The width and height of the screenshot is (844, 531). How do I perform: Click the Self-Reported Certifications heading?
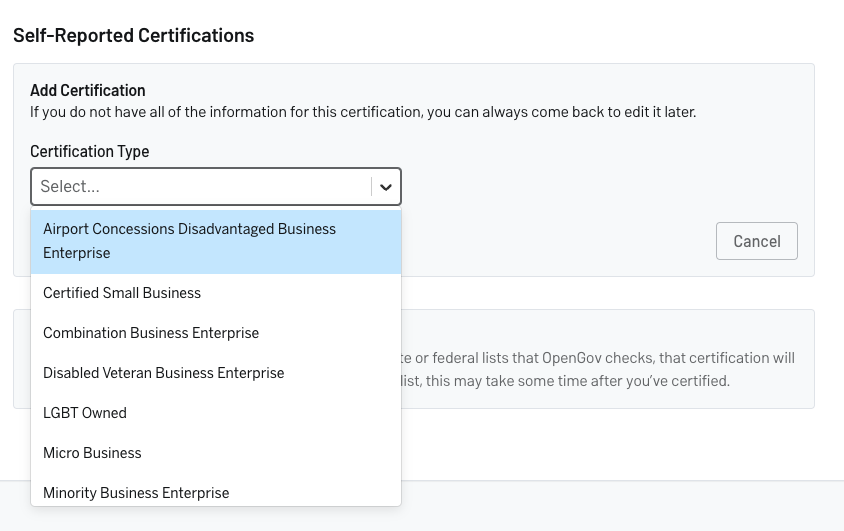pyautogui.click(x=133, y=36)
